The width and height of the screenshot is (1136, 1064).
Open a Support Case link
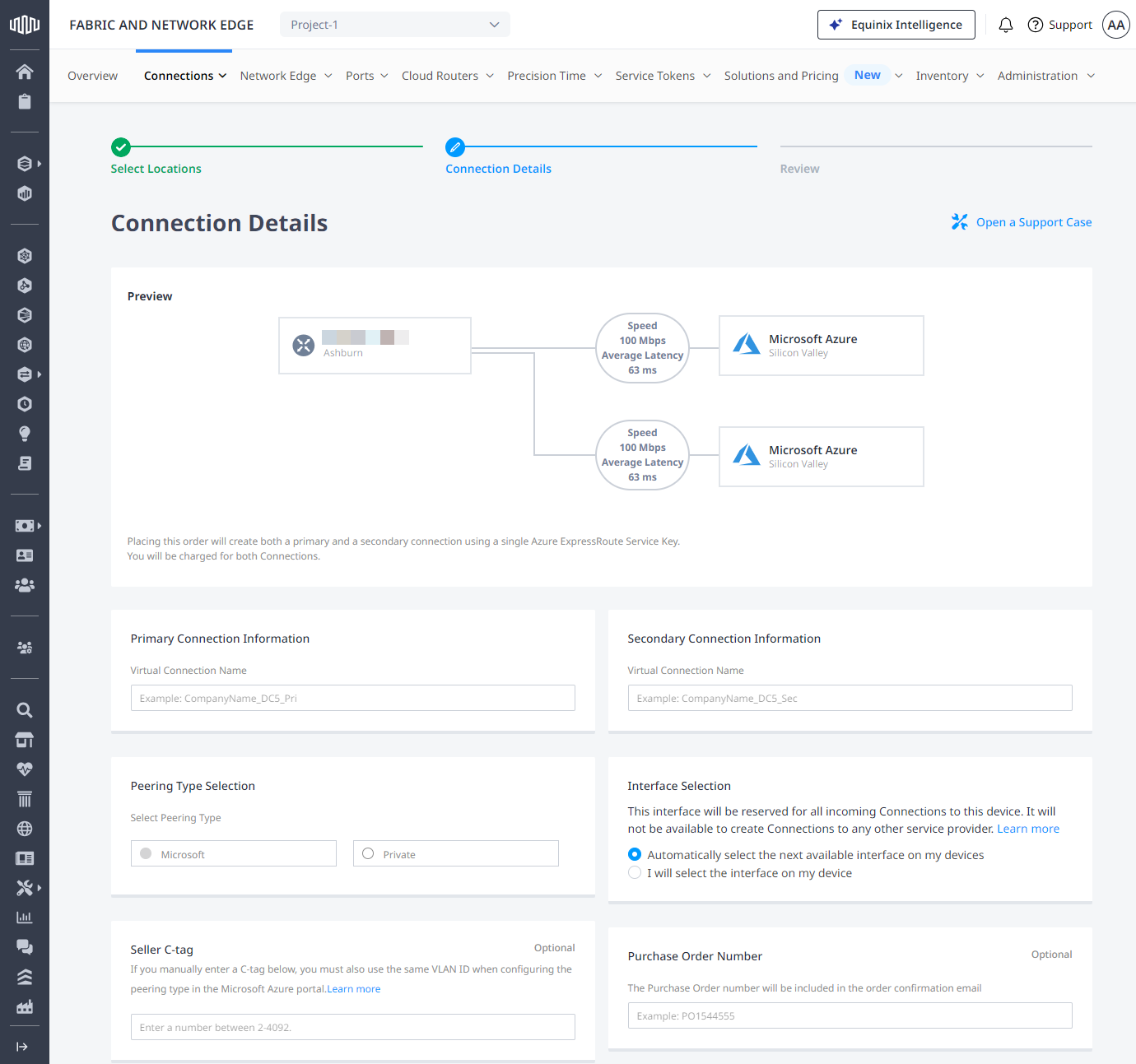tap(1033, 222)
